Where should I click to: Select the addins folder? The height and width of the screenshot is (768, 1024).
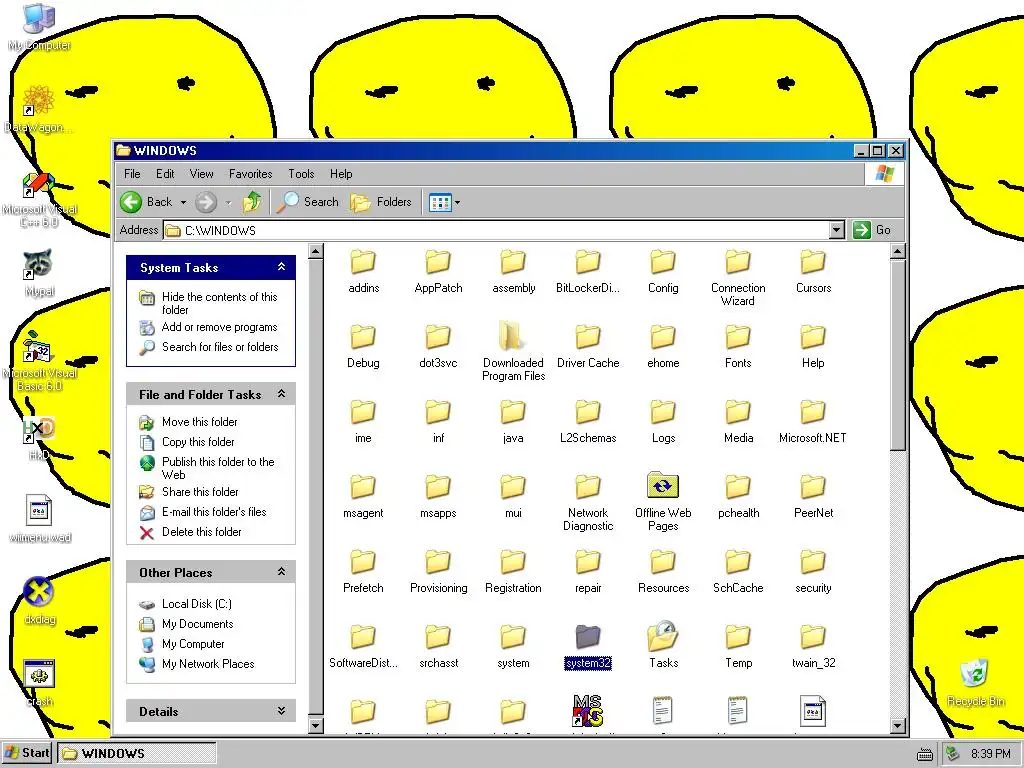(363, 262)
